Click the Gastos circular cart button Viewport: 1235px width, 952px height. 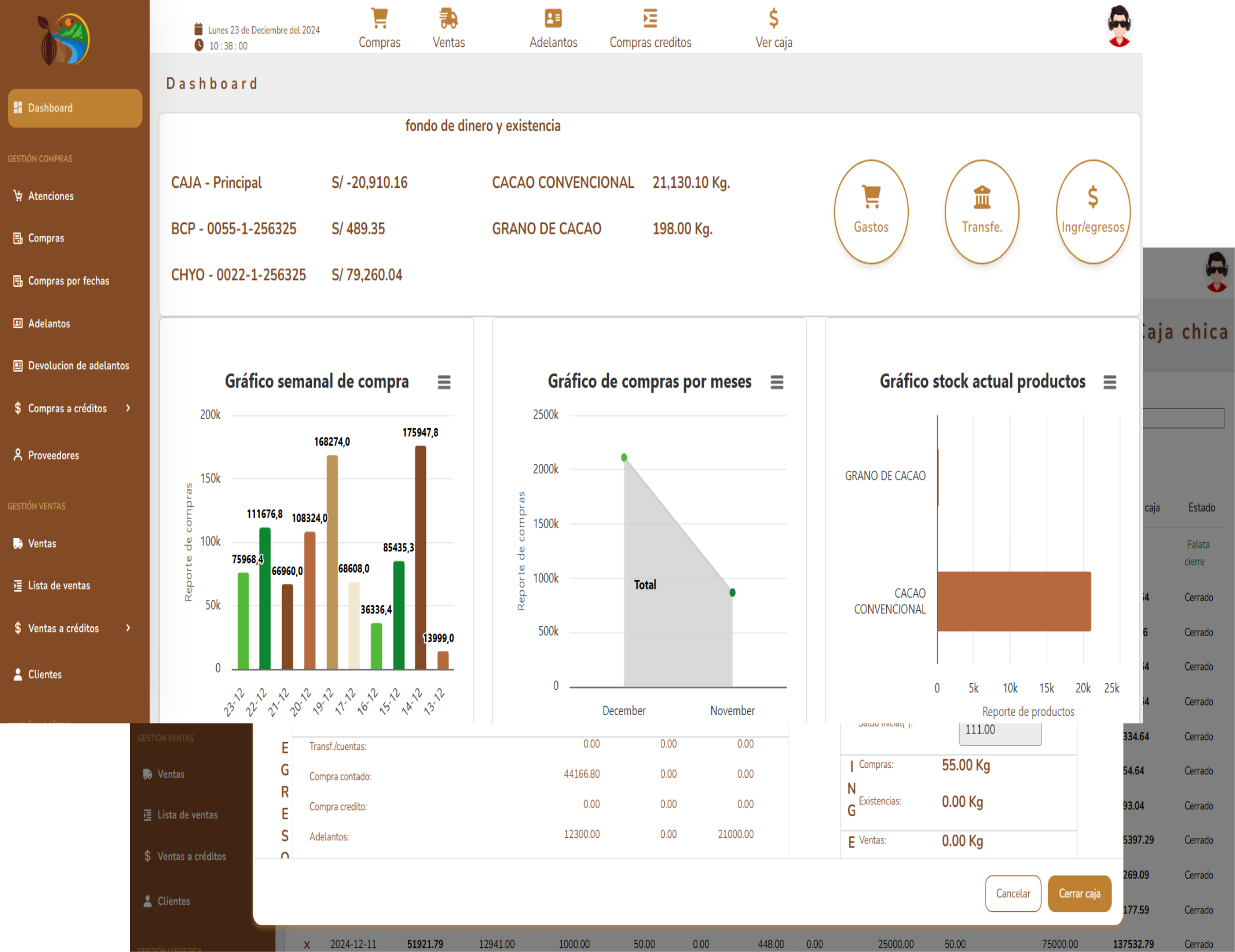871,211
